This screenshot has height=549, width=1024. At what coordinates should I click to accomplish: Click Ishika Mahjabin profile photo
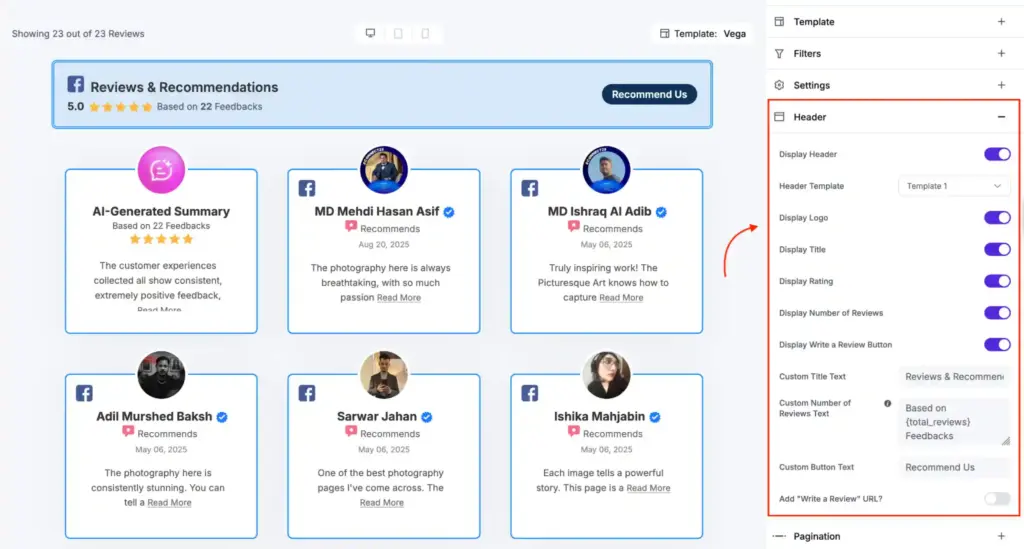point(607,375)
